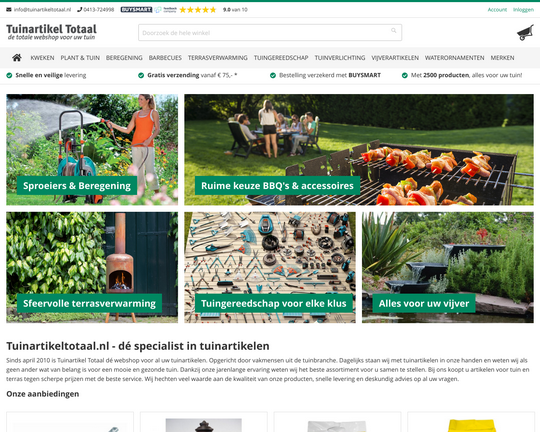Open the Sfeervolle terrasverwarming banner
540x432 pixels.
pos(92,267)
